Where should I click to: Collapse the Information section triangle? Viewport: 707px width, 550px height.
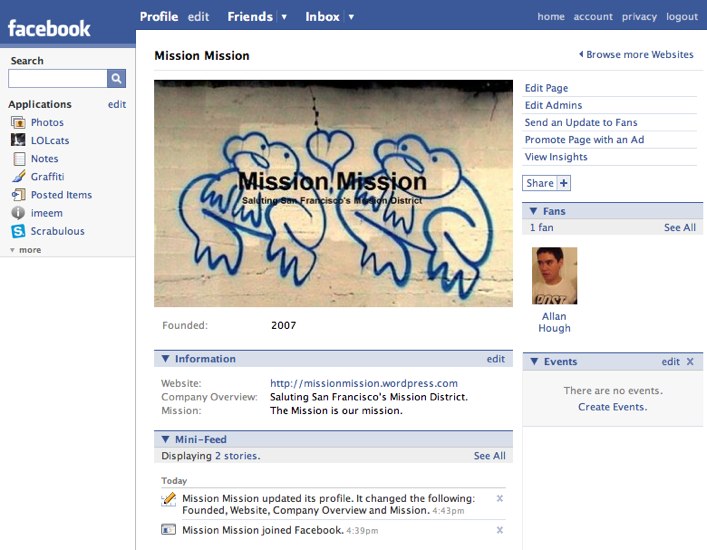click(x=165, y=359)
